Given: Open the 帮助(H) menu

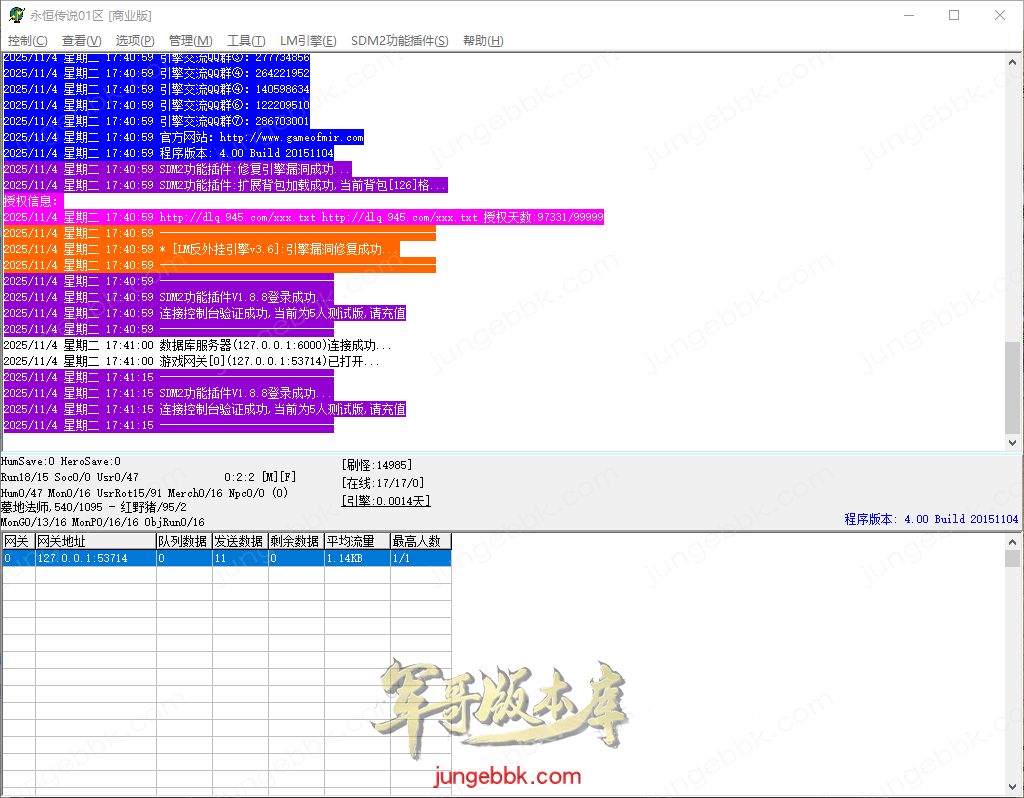Looking at the screenshot, I should (483, 41).
